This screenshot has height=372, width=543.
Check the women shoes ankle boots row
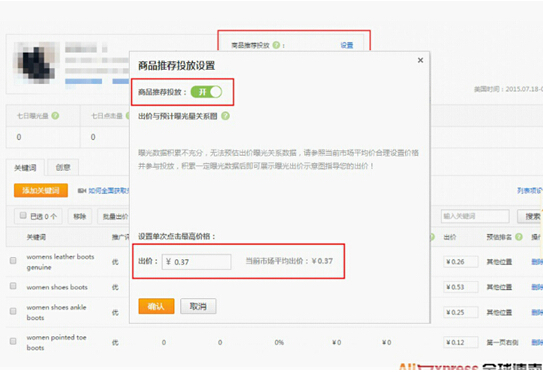[x=13, y=311]
